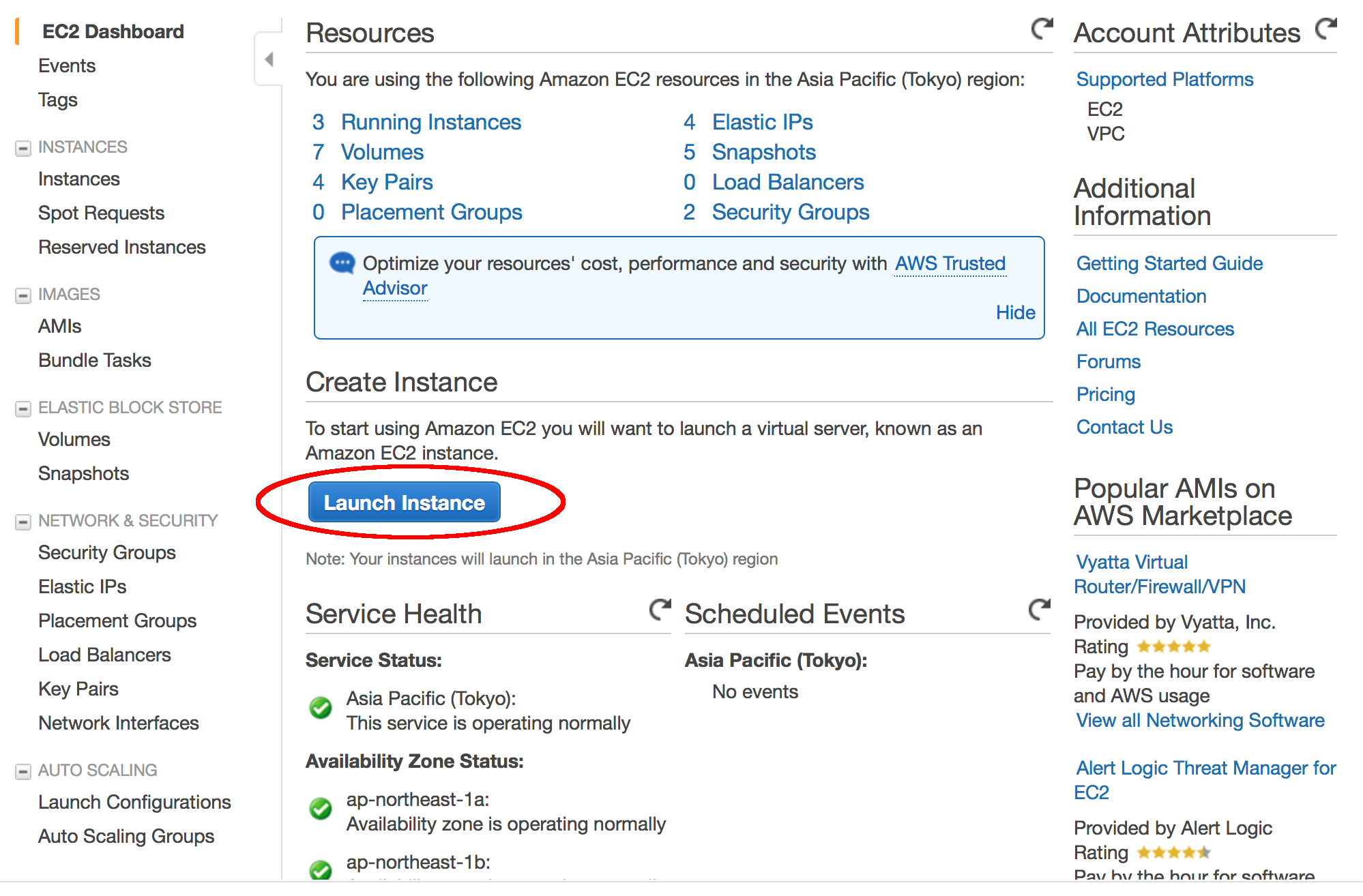Refresh the Scheduled Events panel
1363x896 pixels.
(1039, 609)
